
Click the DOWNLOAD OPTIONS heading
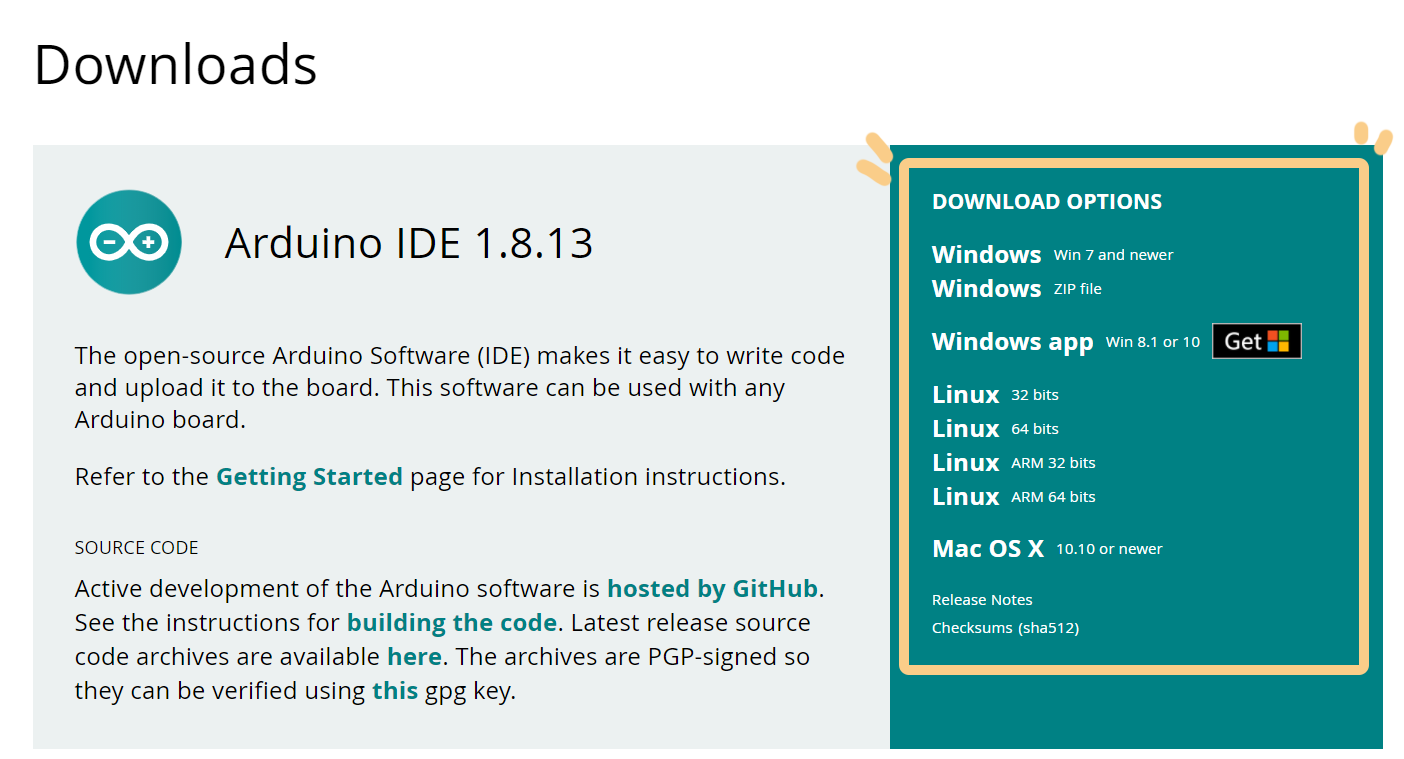pos(1047,201)
